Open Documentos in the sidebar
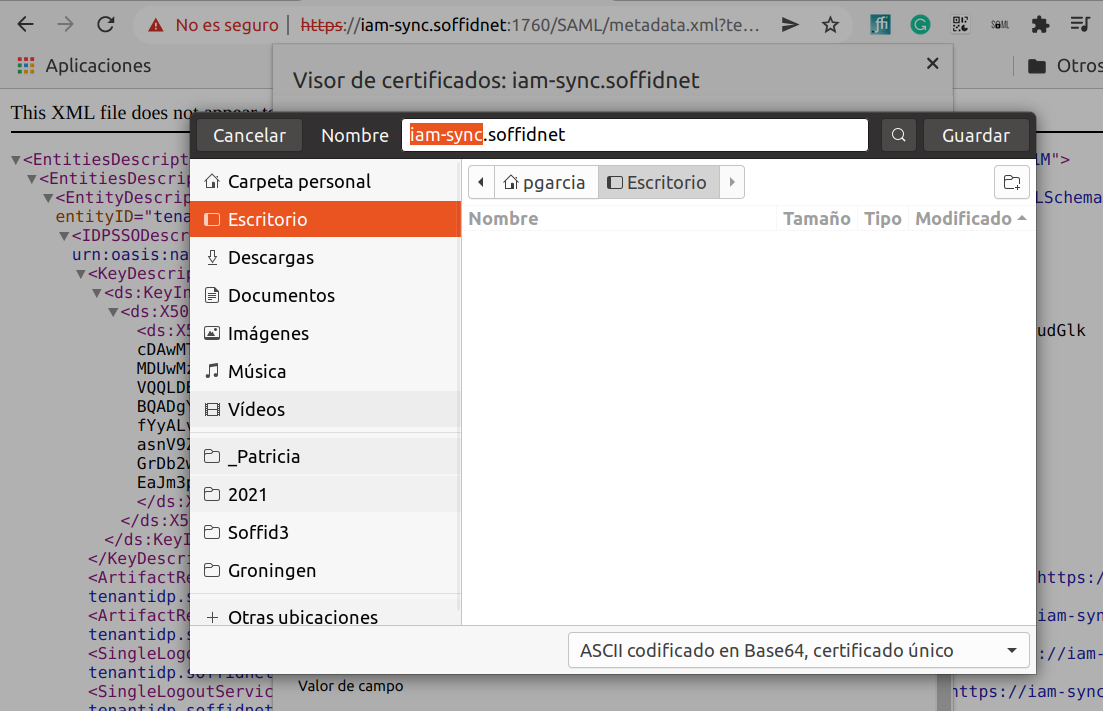The height and width of the screenshot is (711, 1103). point(326,295)
